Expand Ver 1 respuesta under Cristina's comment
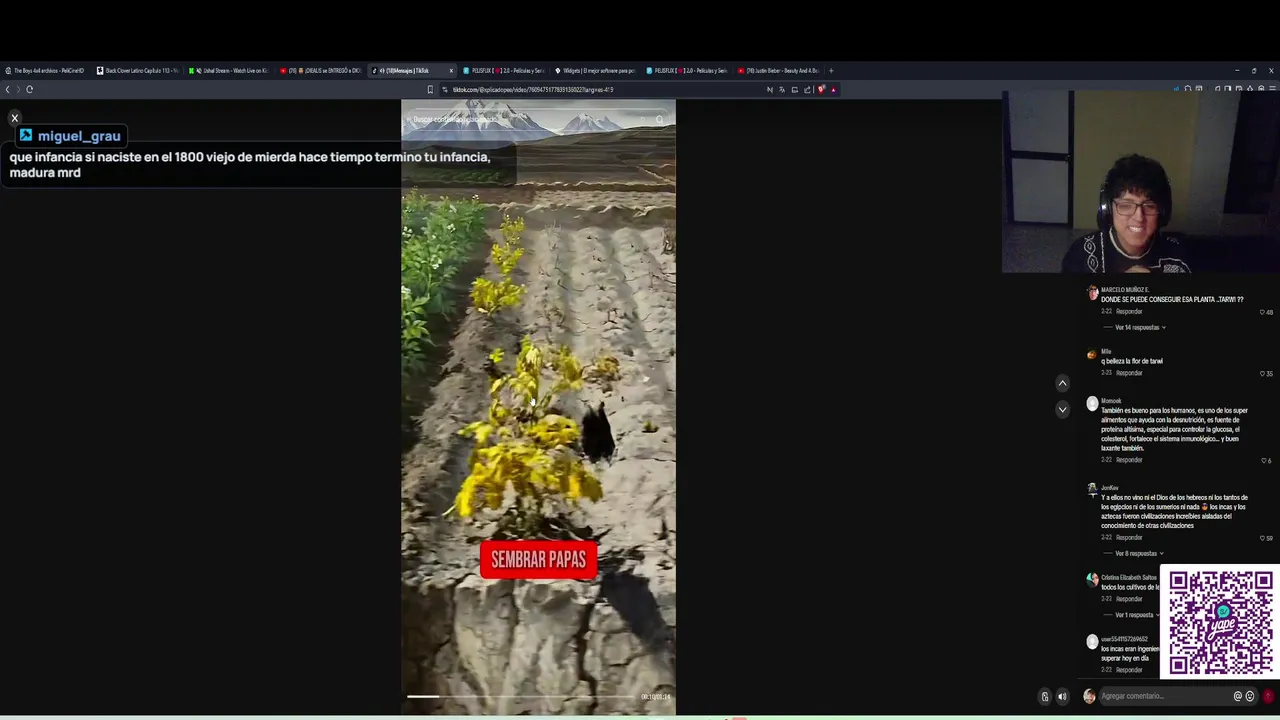The image size is (1280, 720). (1136, 615)
